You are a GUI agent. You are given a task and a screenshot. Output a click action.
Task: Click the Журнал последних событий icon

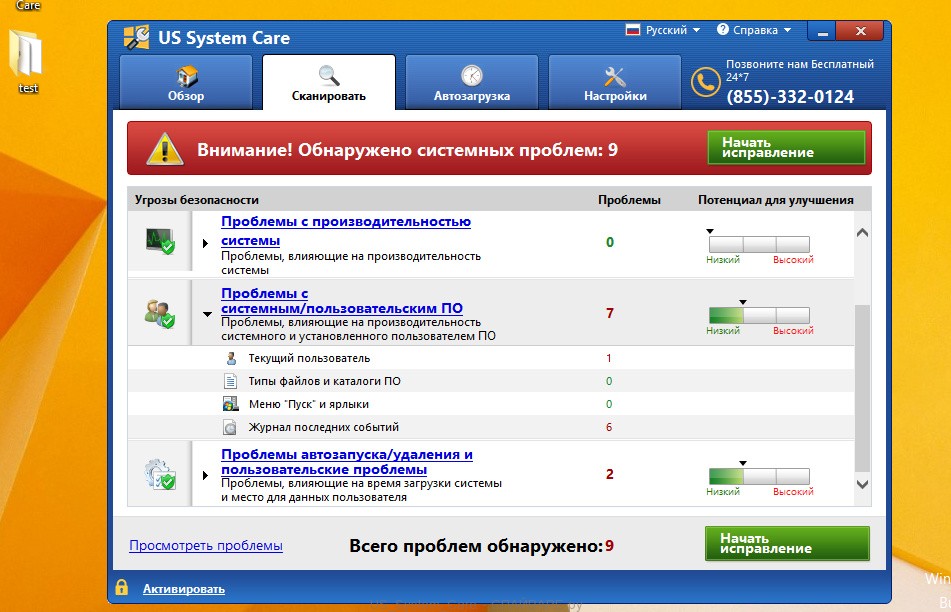230,428
